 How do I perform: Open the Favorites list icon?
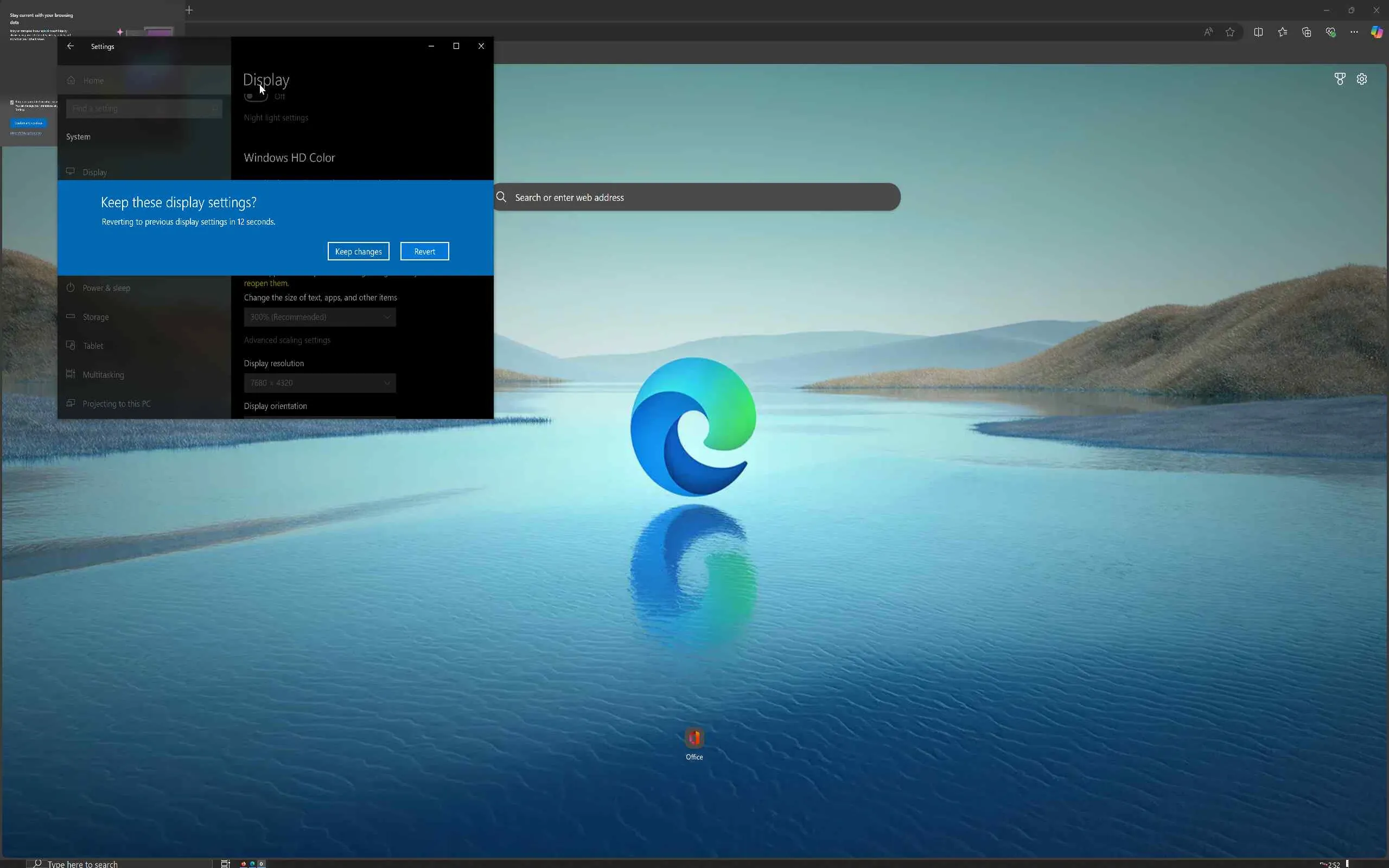(x=1282, y=32)
